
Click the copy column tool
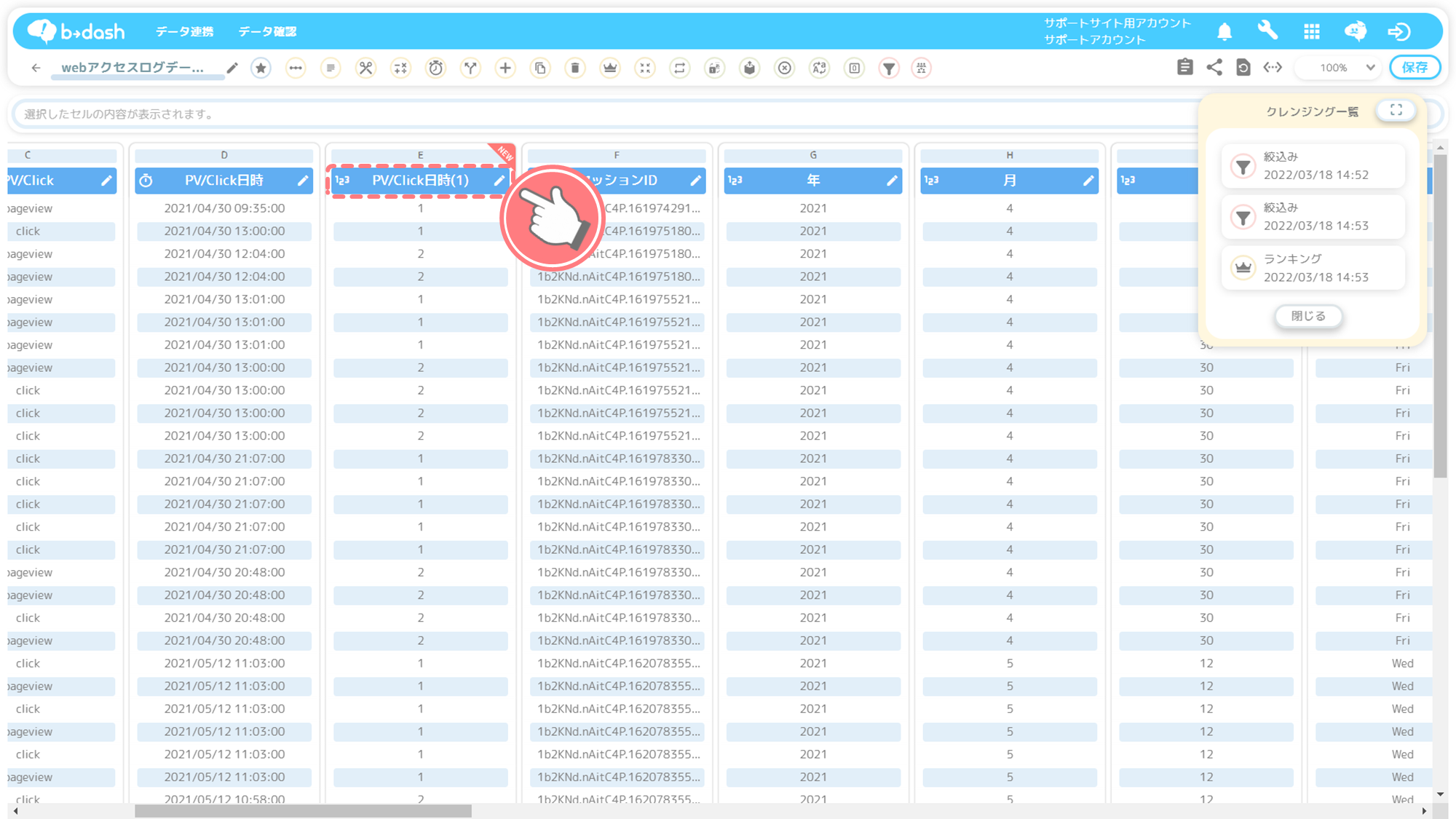(x=540, y=68)
